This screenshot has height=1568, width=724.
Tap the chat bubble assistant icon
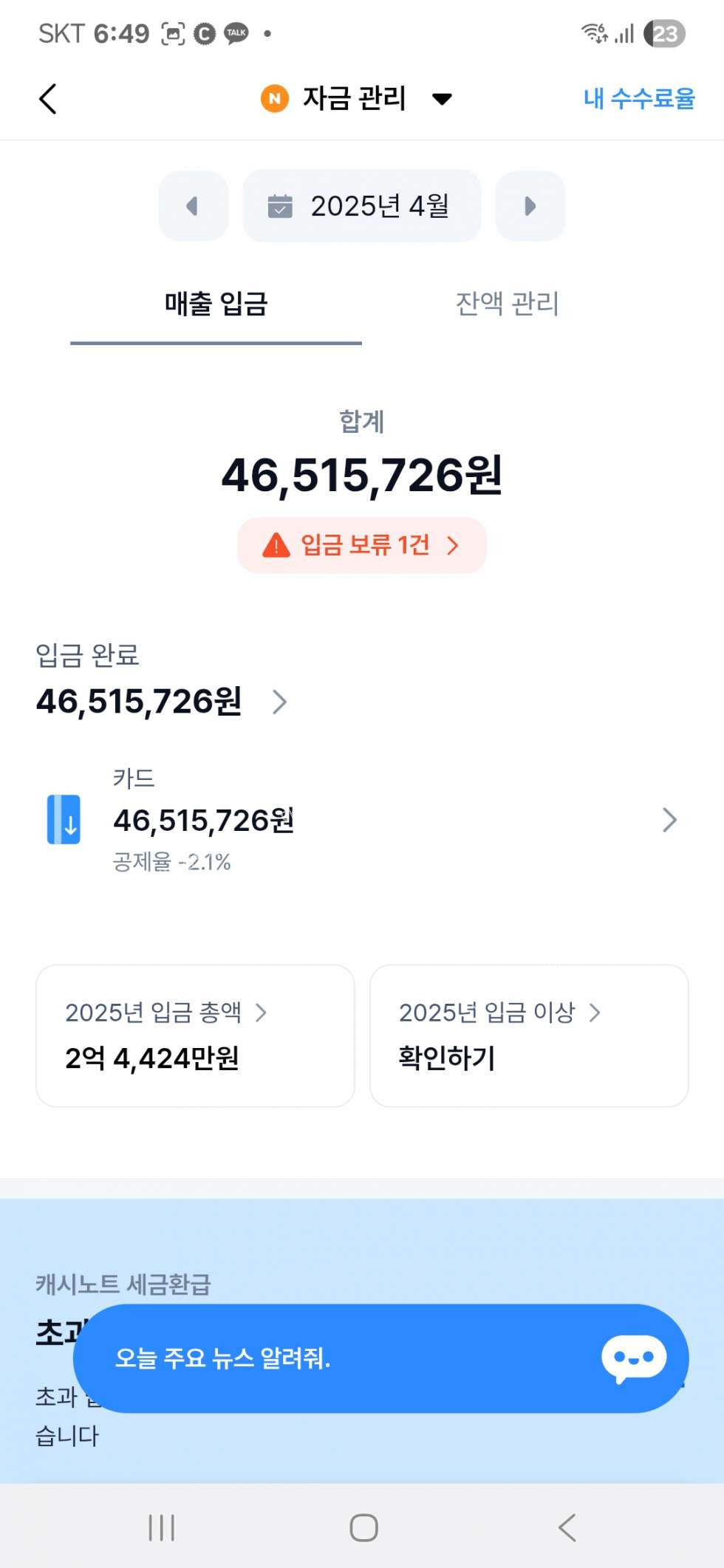click(x=634, y=1358)
